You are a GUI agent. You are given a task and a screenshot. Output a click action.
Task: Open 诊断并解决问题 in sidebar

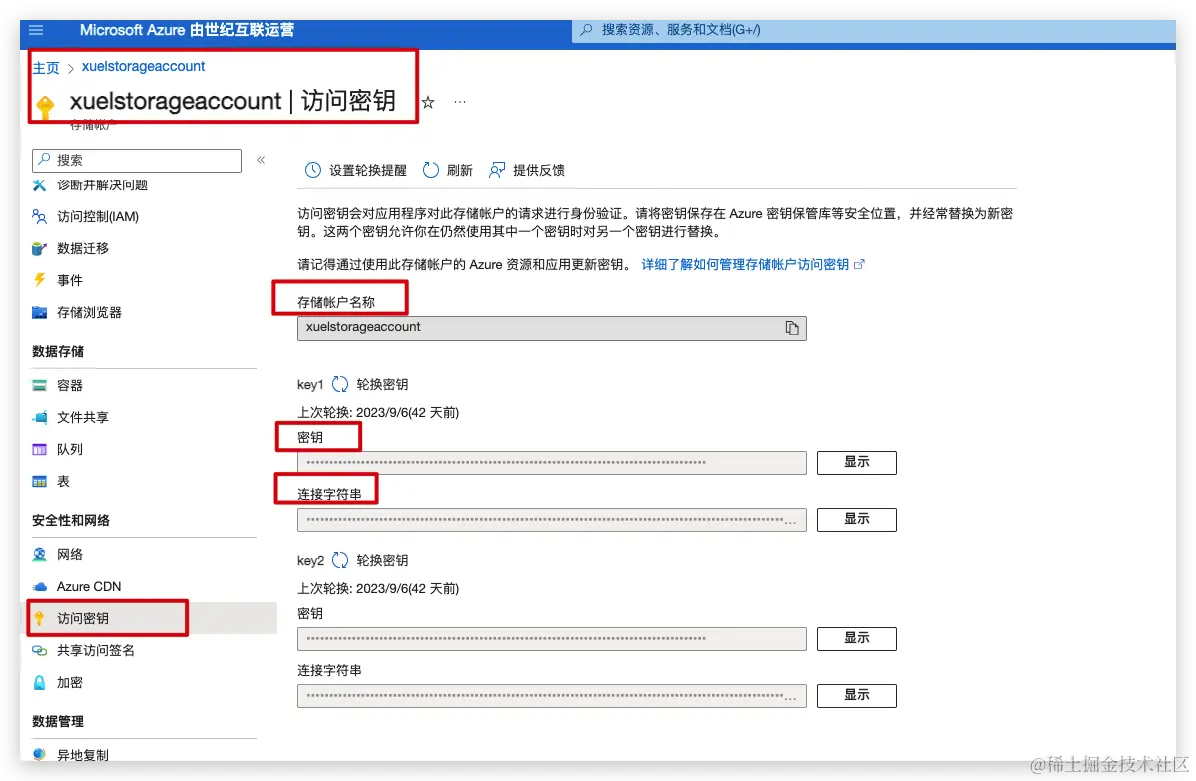coord(102,185)
